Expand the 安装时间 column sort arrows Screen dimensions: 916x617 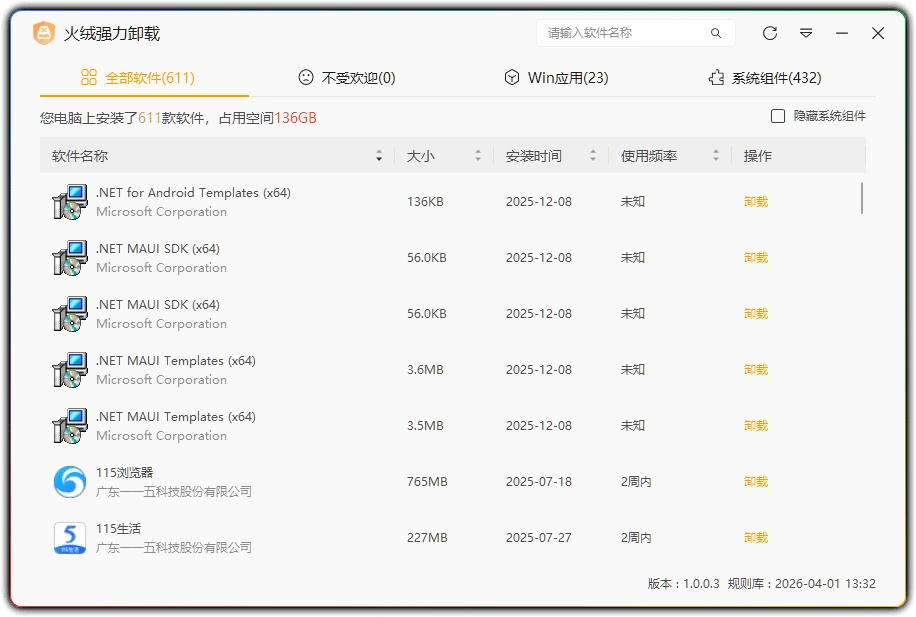click(594, 155)
